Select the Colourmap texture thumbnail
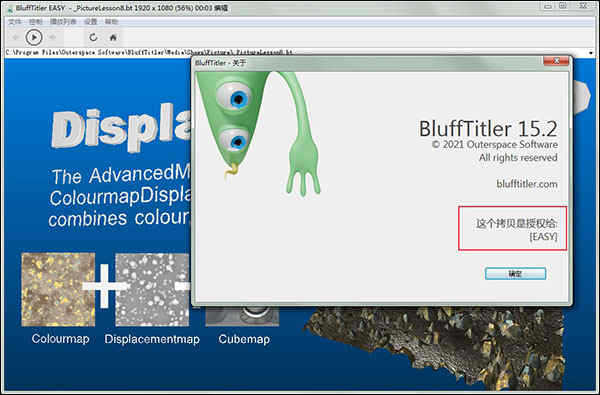 tap(58, 289)
